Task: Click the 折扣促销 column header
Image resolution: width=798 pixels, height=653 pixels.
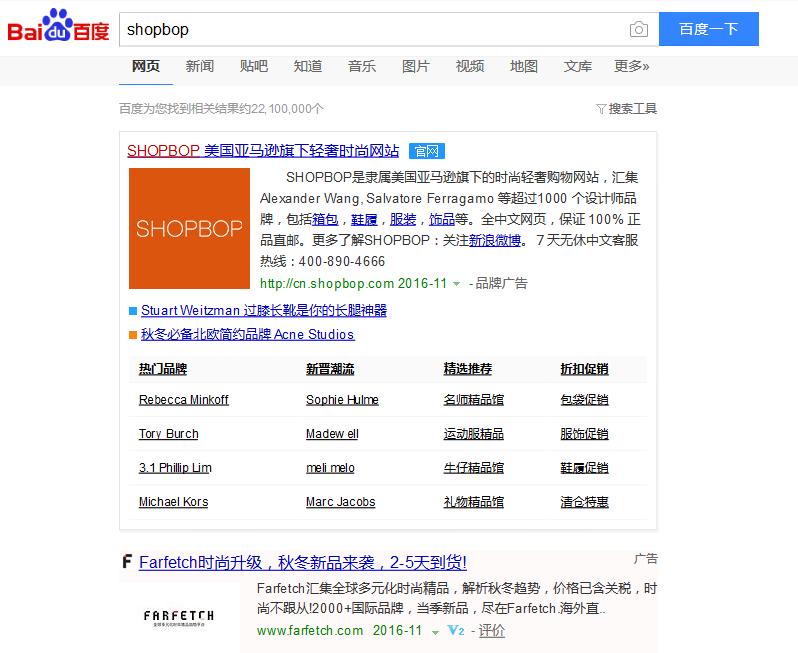Action: point(584,369)
